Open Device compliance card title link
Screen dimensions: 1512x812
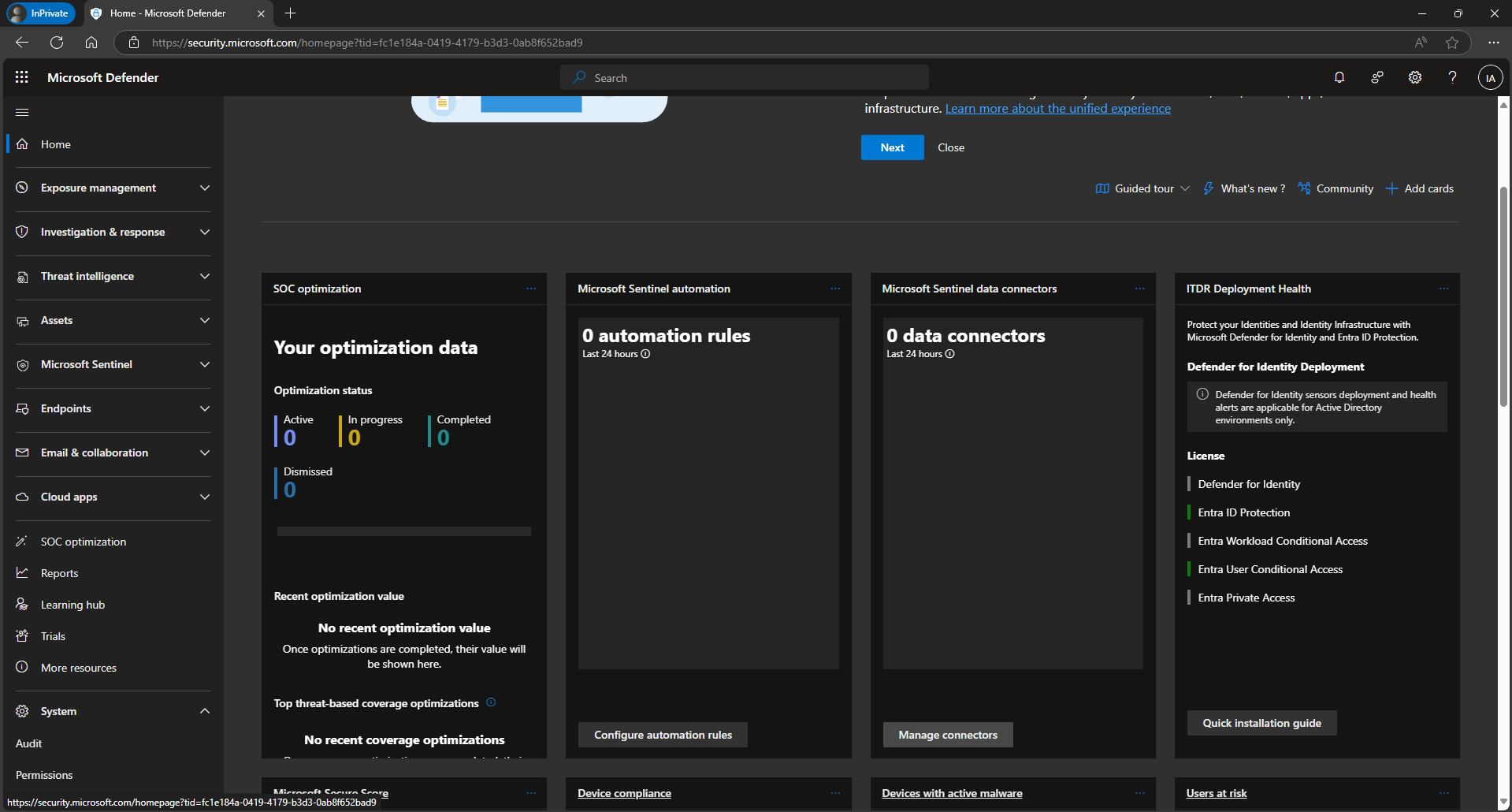click(x=624, y=793)
